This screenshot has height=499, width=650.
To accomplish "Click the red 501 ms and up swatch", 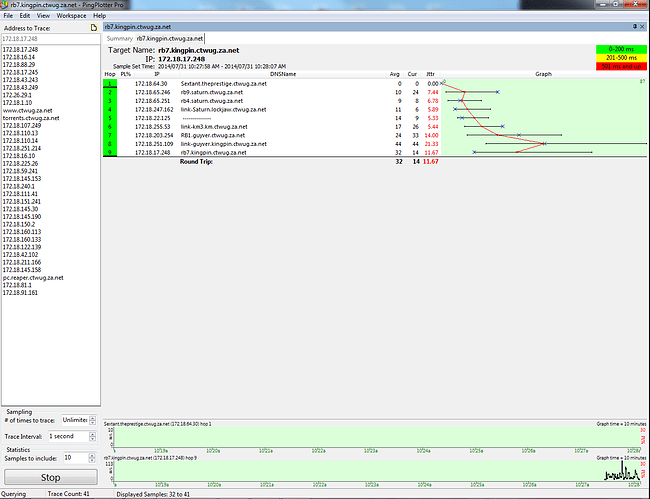I will tap(620, 65).
